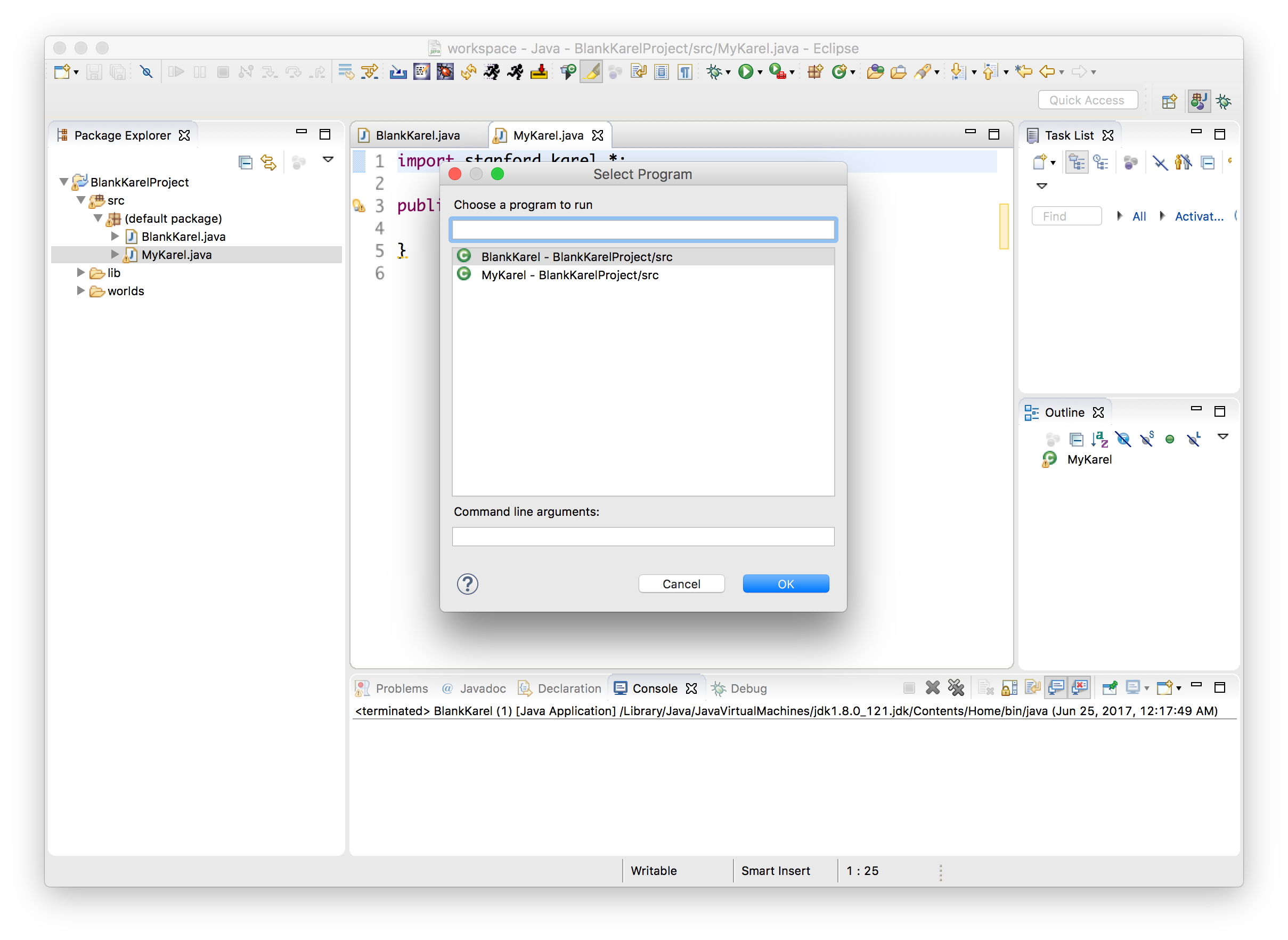This screenshot has width=1288, height=940.
Task: Click the Refresh orange arrows toolbar icon
Action: (469, 72)
